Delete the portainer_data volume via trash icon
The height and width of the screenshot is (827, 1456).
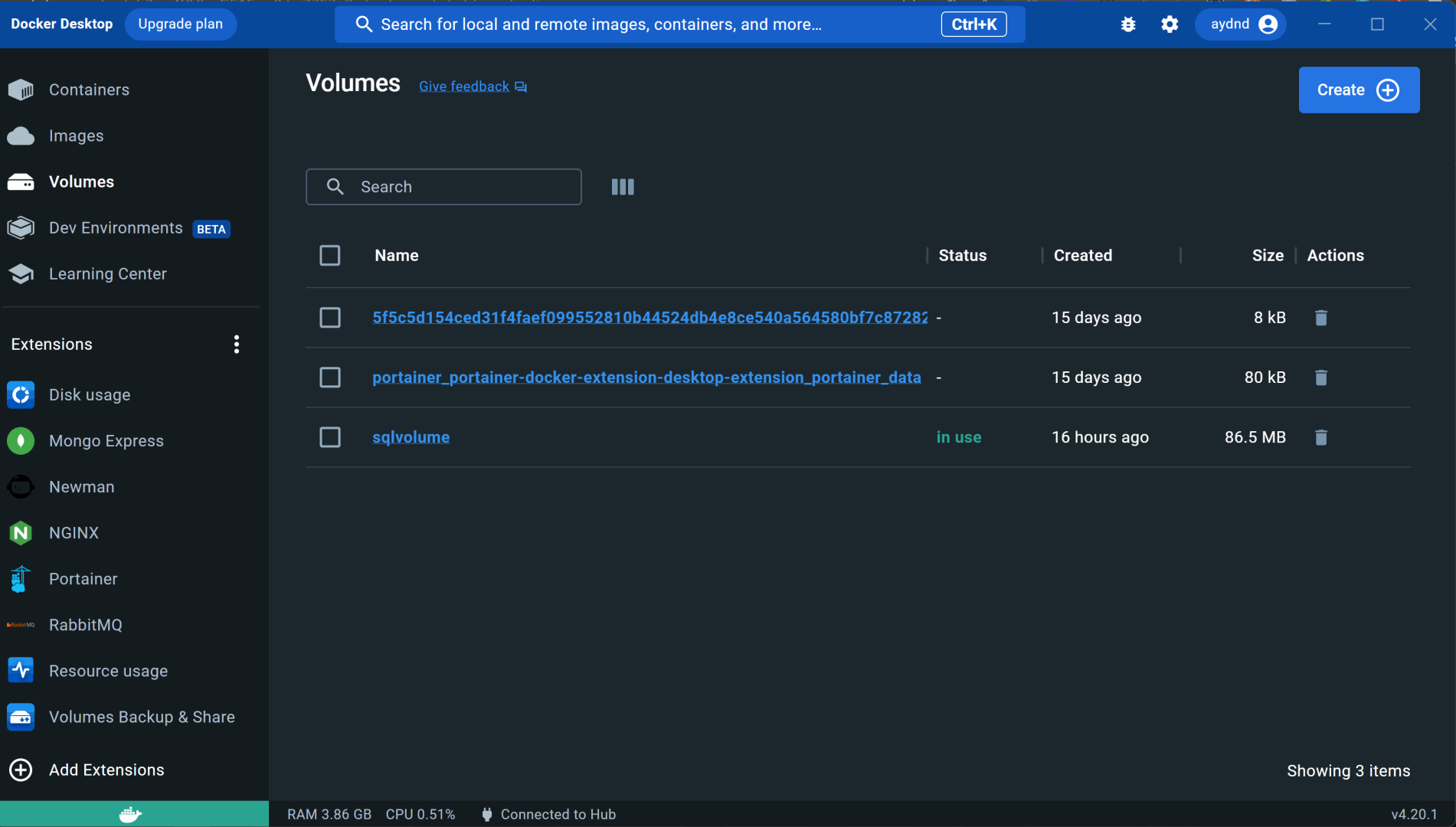pos(1321,378)
